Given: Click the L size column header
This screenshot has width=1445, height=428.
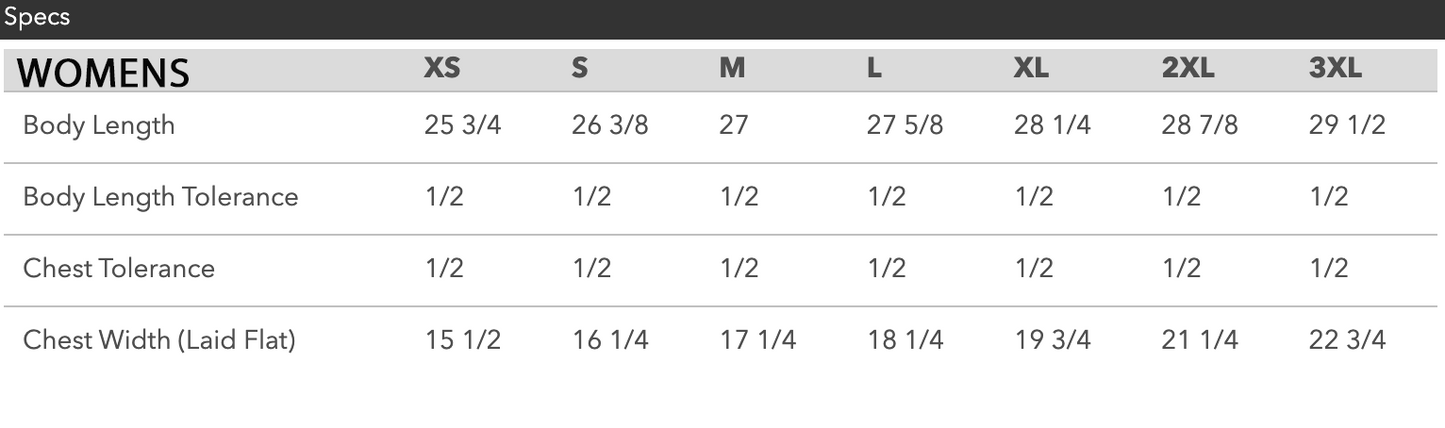Looking at the screenshot, I should [874, 68].
